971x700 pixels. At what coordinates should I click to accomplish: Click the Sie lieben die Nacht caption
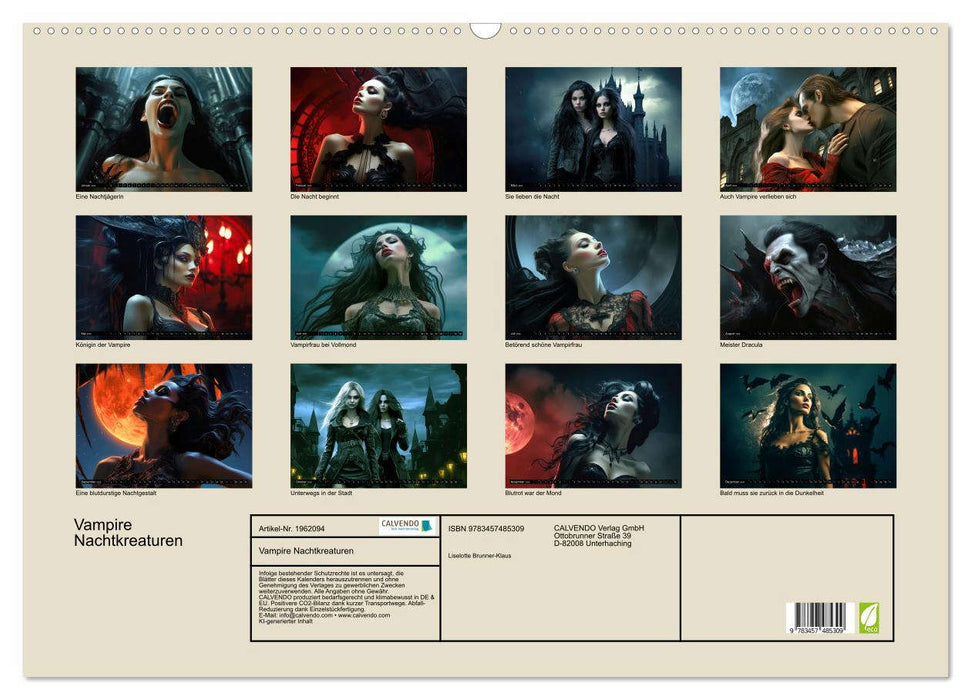click(532, 197)
